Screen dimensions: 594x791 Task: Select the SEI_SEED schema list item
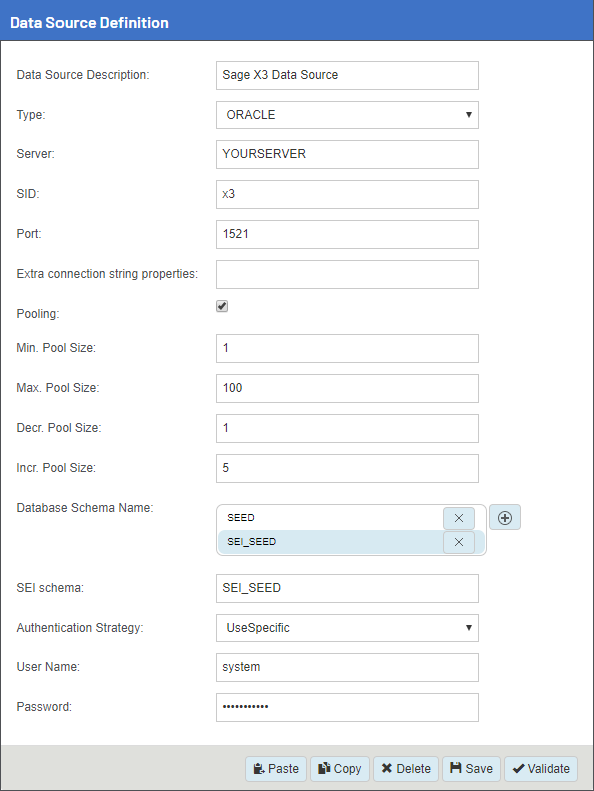pos(331,542)
